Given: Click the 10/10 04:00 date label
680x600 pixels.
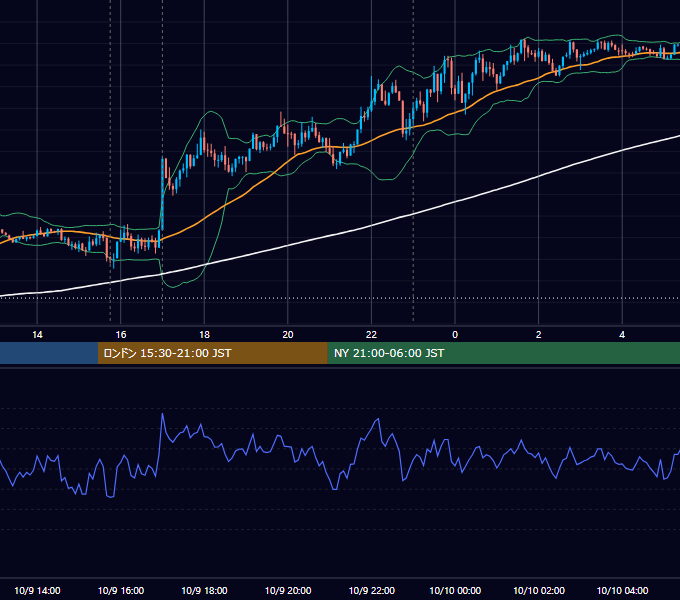Looking at the screenshot, I should point(622,590).
